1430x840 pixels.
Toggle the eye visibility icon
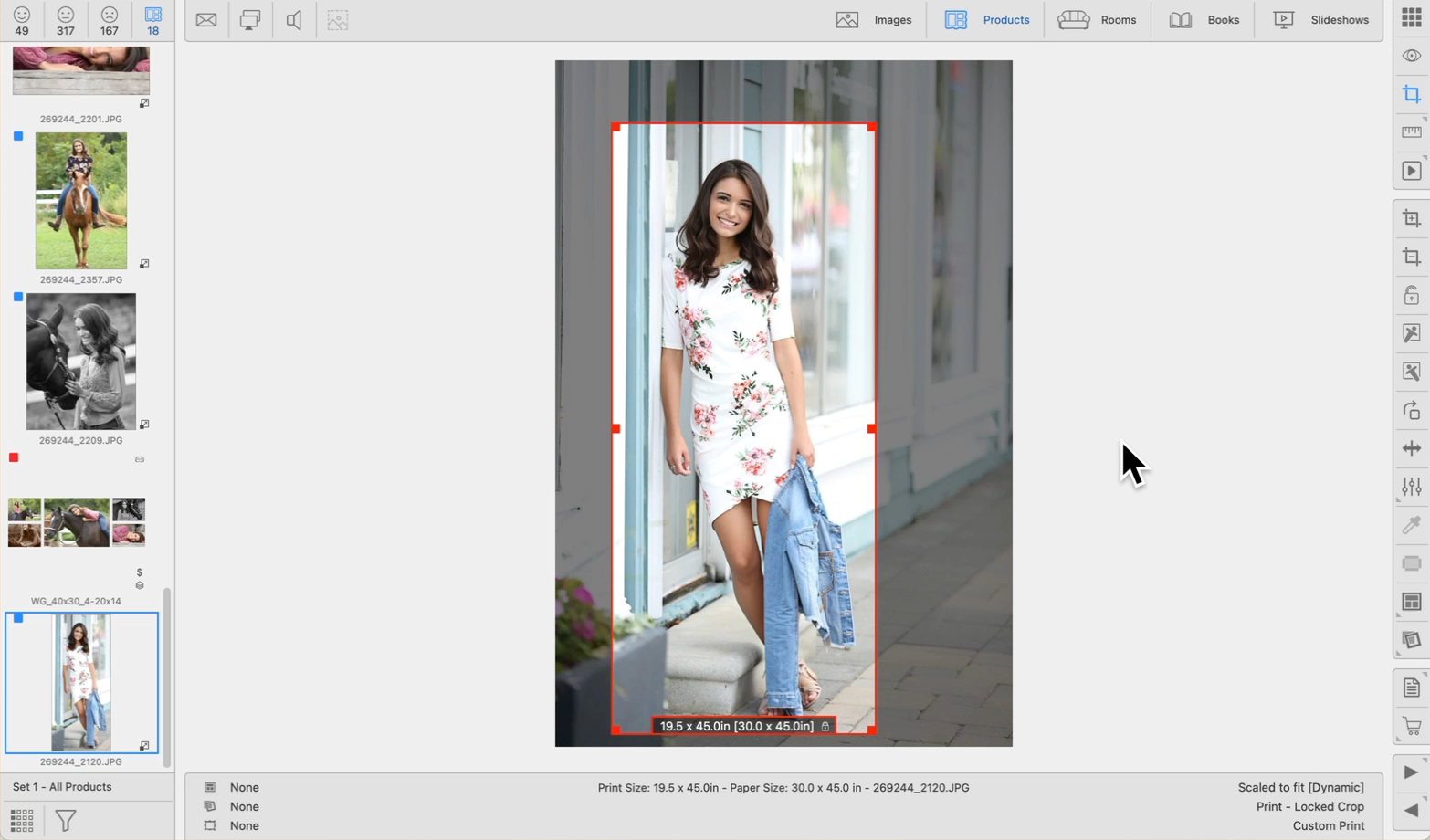click(1411, 56)
